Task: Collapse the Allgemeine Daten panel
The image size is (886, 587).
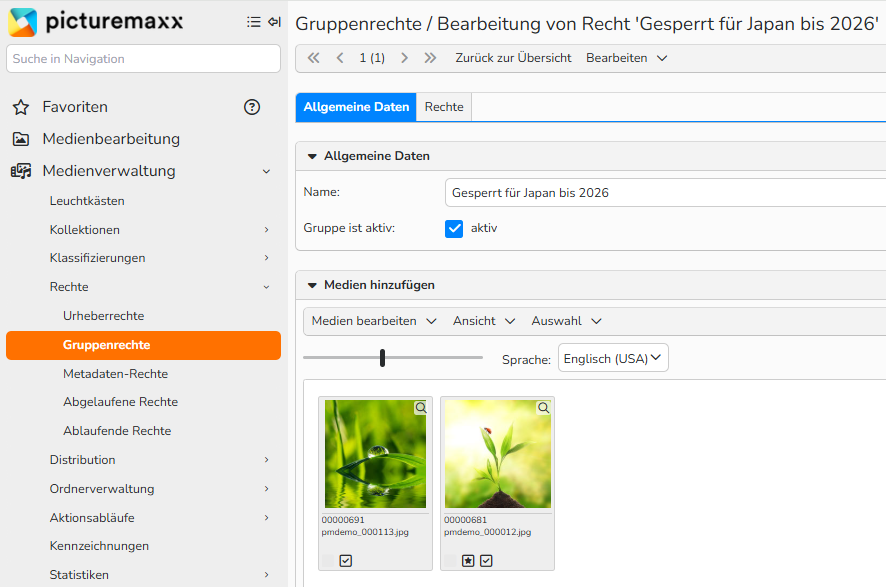Action: [312, 156]
